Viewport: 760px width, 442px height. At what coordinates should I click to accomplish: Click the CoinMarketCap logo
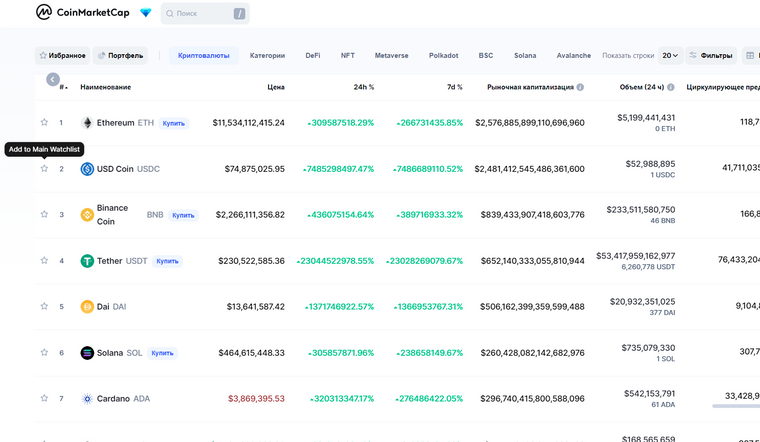click(x=83, y=12)
